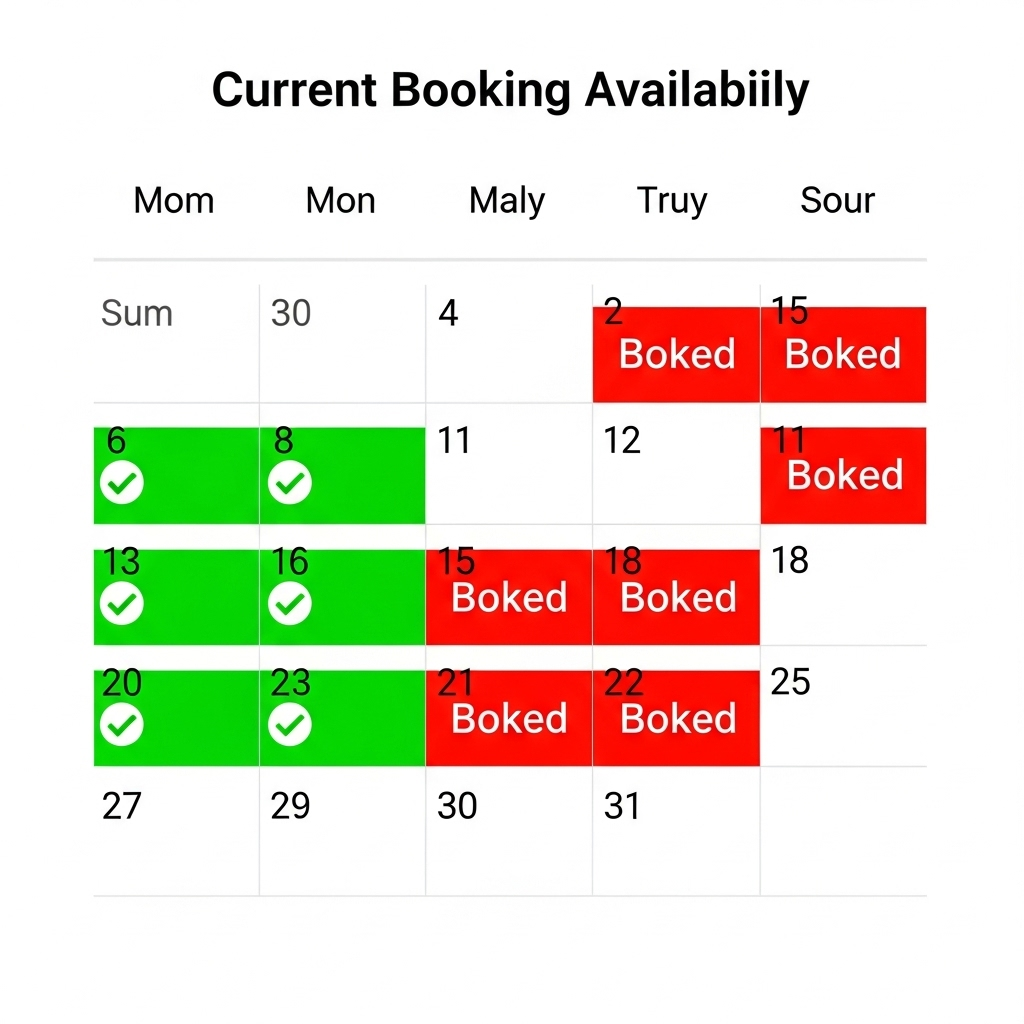Click the "Boked" label on day 2
1024x1024 pixels.
coord(677,355)
